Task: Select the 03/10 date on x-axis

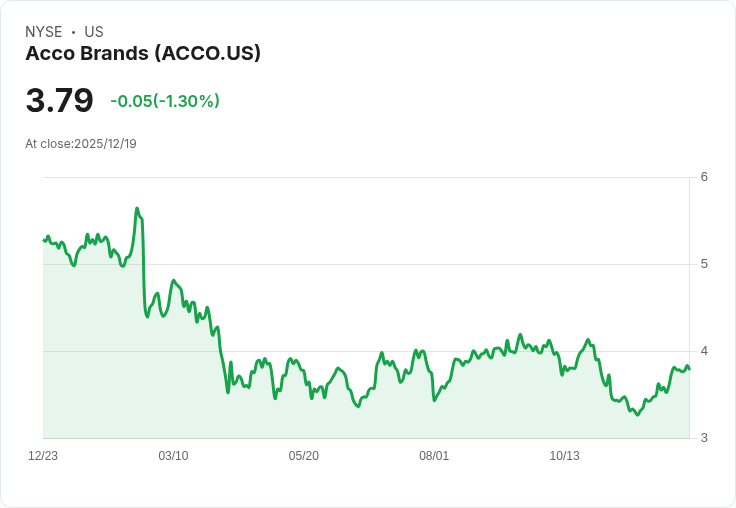Action: (x=173, y=455)
